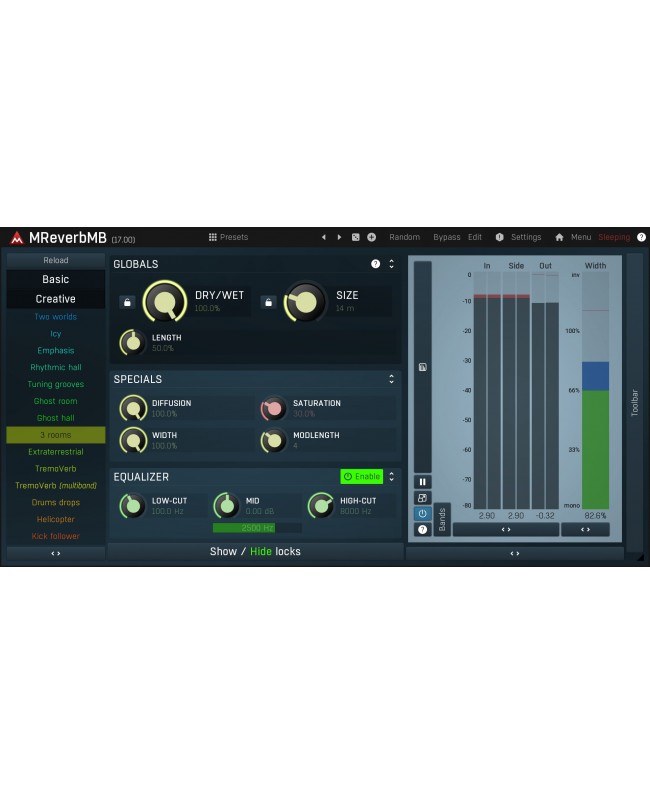Click the preset list collapse arrows
The image size is (650, 794).
pyautogui.click(x=56, y=553)
